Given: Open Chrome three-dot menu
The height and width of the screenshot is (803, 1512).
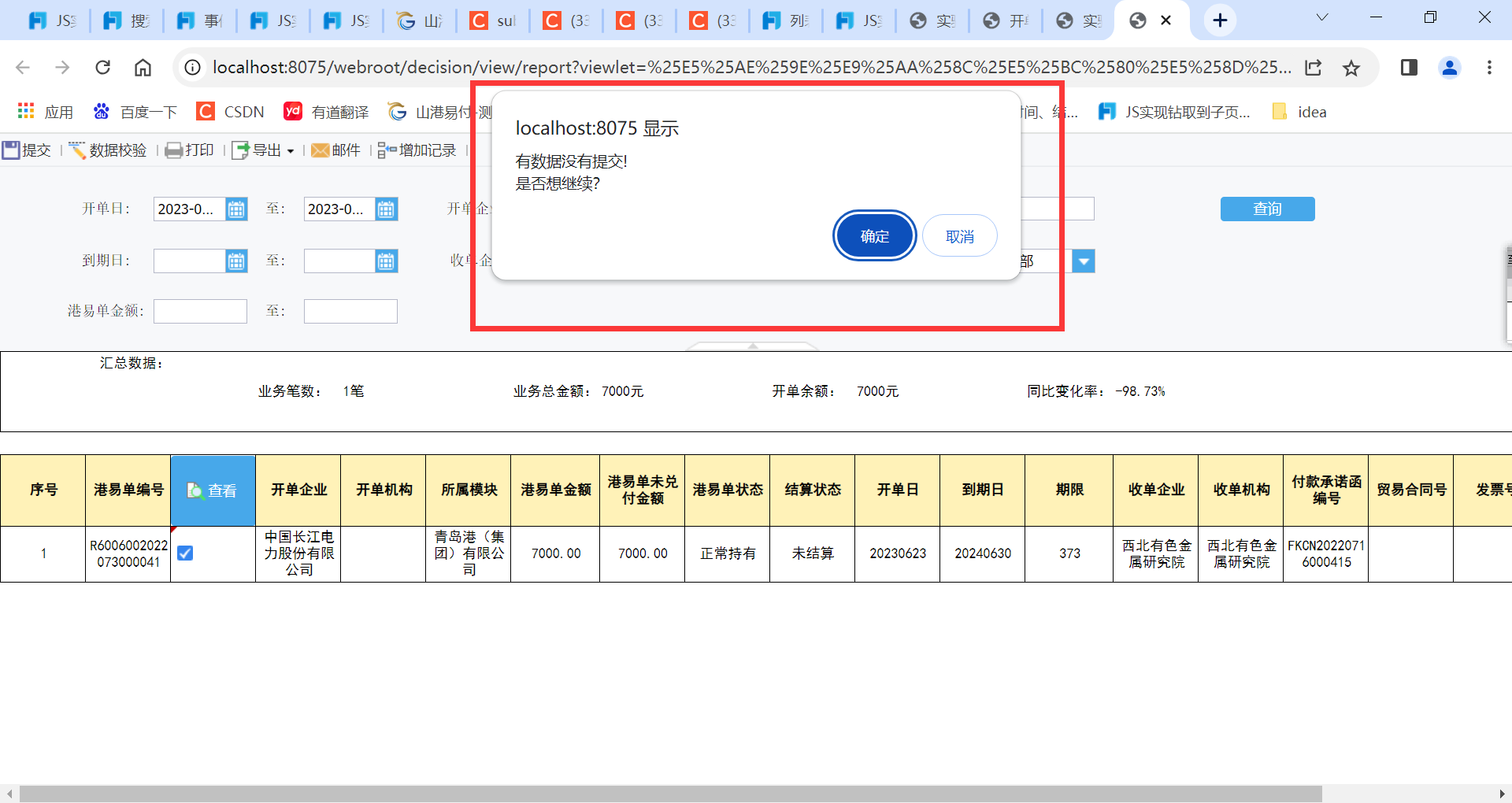Looking at the screenshot, I should click(x=1489, y=68).
